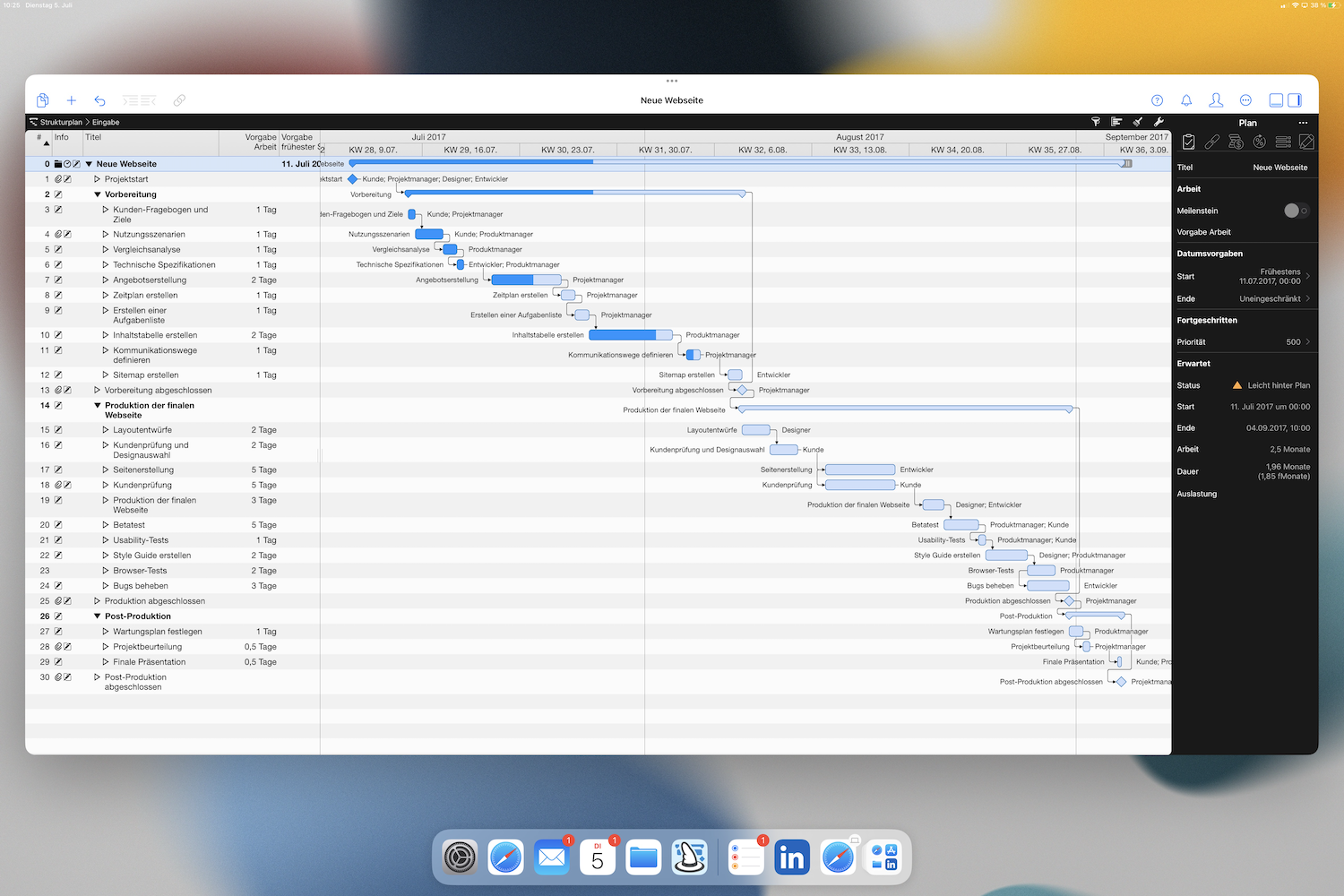The image size is (1344, 896).
Task: Click the Undo arrow button
Action: 99,99
